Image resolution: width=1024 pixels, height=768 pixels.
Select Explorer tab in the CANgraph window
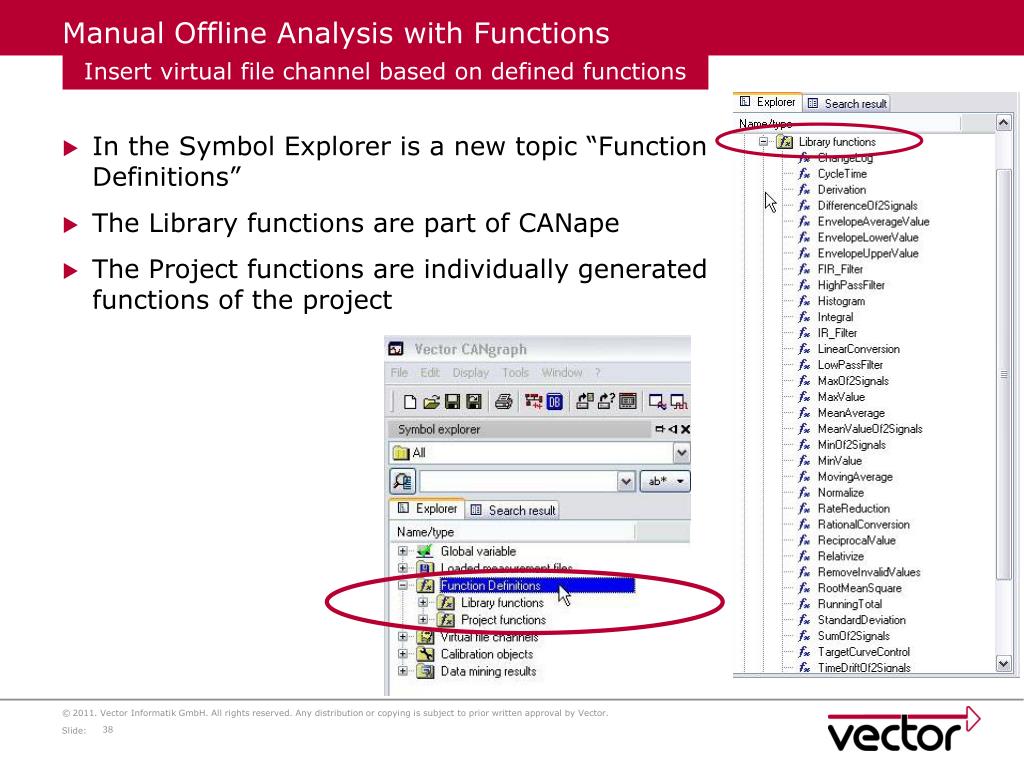(428, 509)
